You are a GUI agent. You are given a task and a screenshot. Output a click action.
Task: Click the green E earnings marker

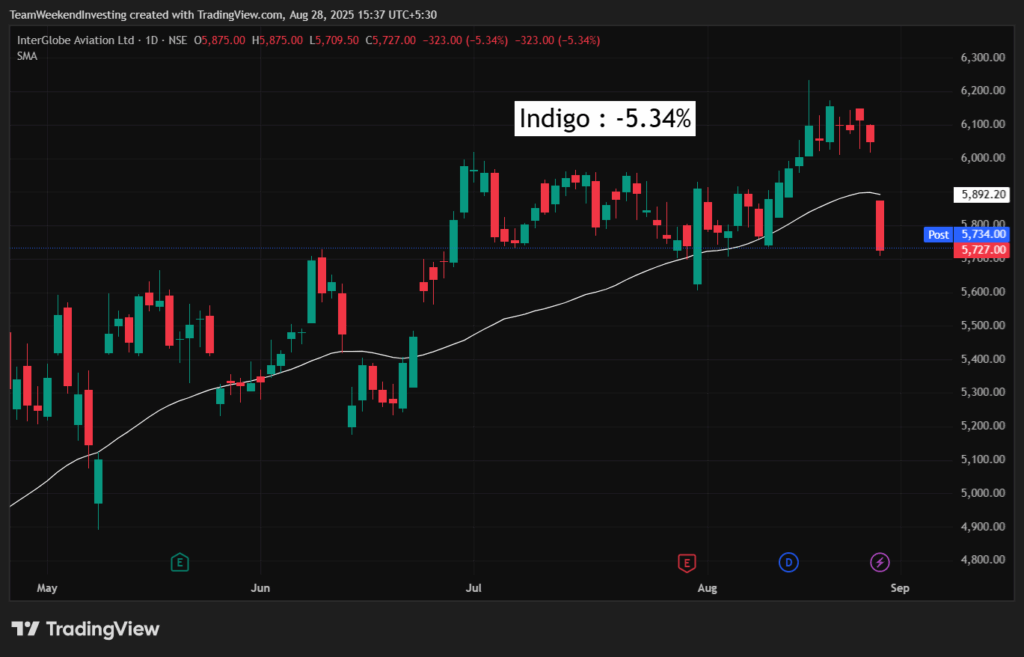(180, 562)
